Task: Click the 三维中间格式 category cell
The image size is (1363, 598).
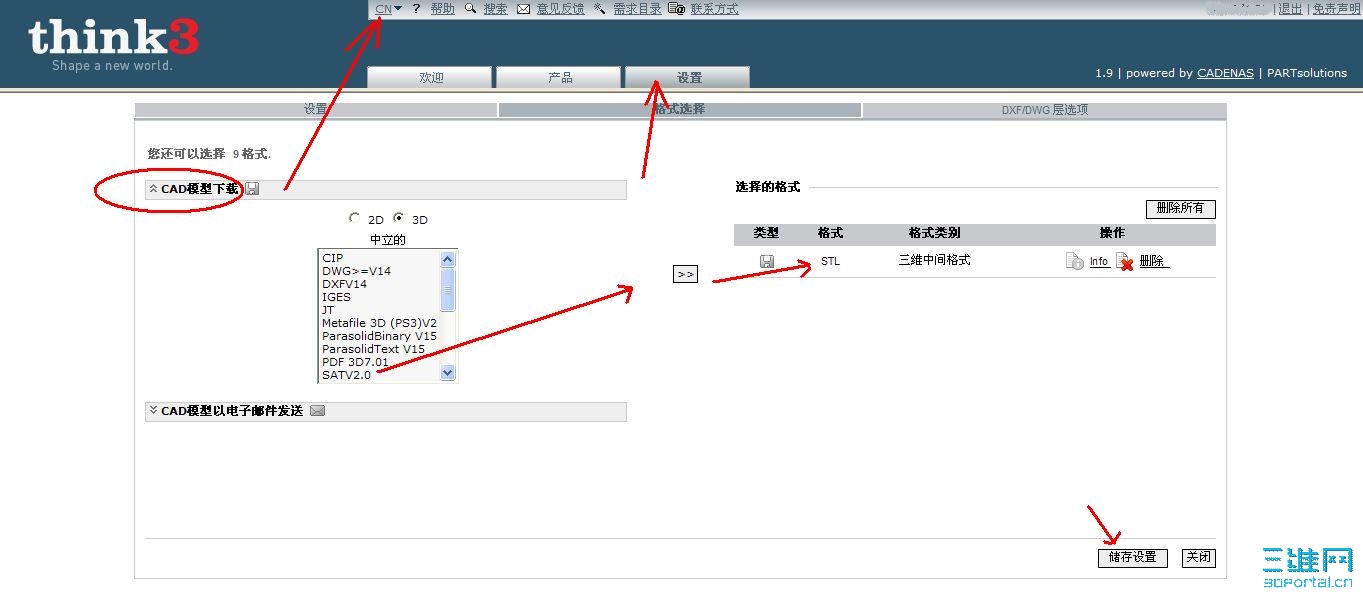Action: 934,260
